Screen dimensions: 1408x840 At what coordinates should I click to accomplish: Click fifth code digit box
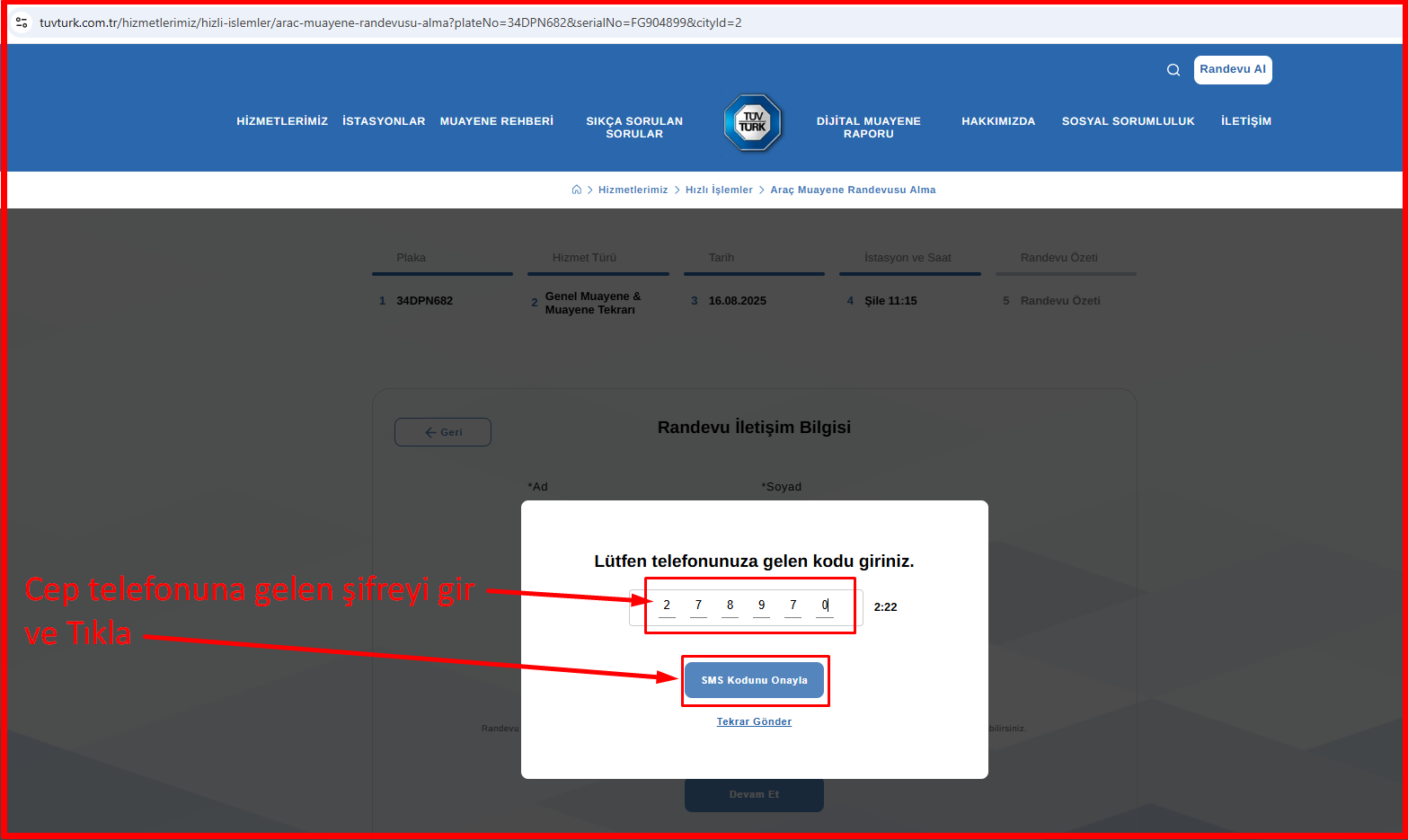tap(793, 606)
